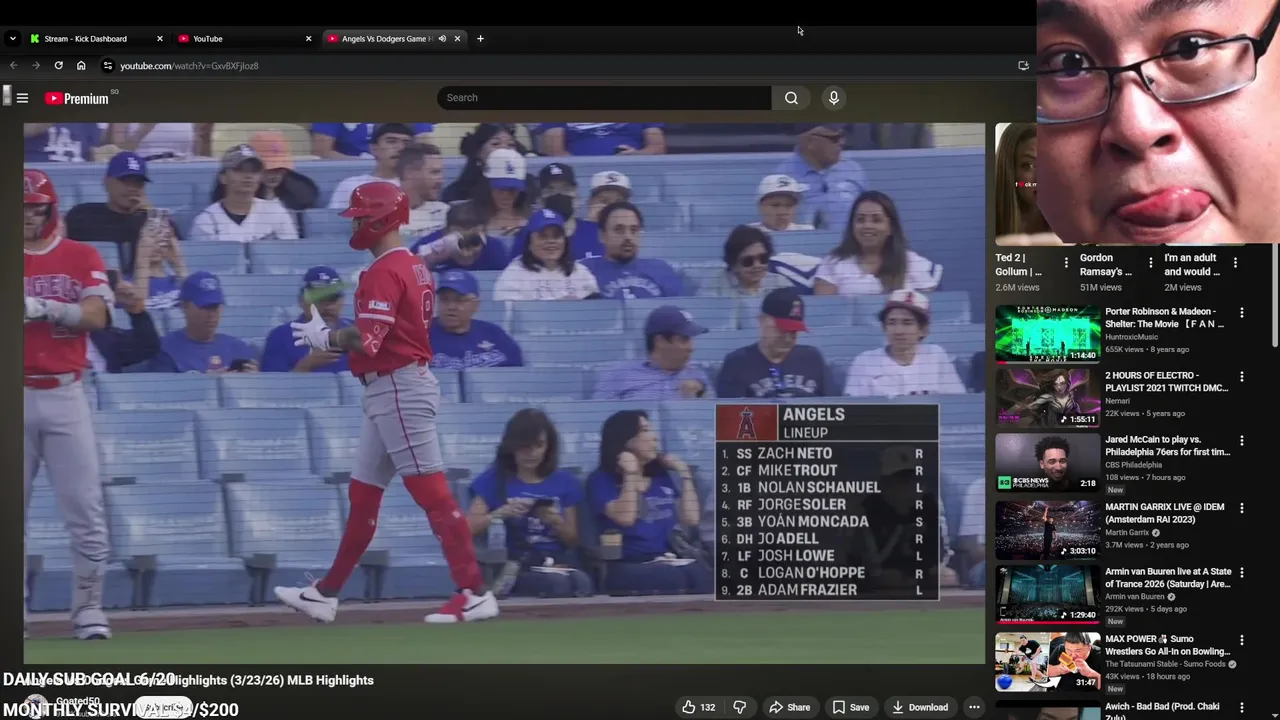Like the video with thumbs up
This screenshot has height=720, width=1280.
(x=699, y=707)
